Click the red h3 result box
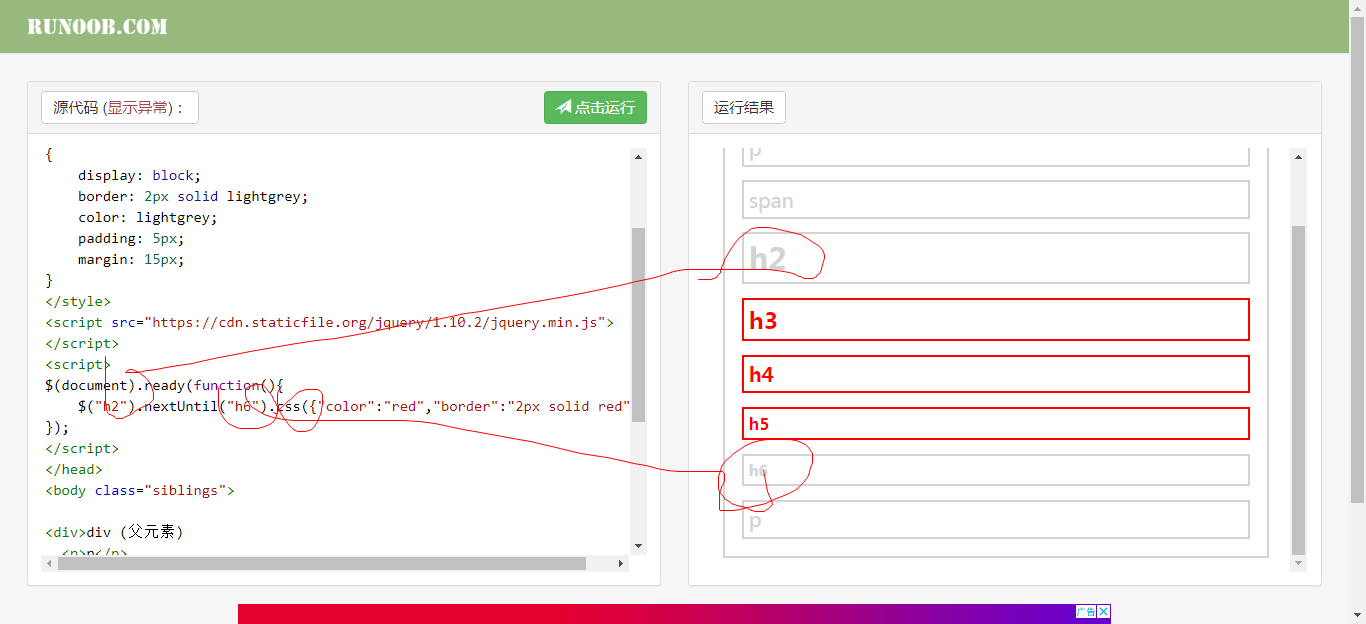 coord(996,319)
